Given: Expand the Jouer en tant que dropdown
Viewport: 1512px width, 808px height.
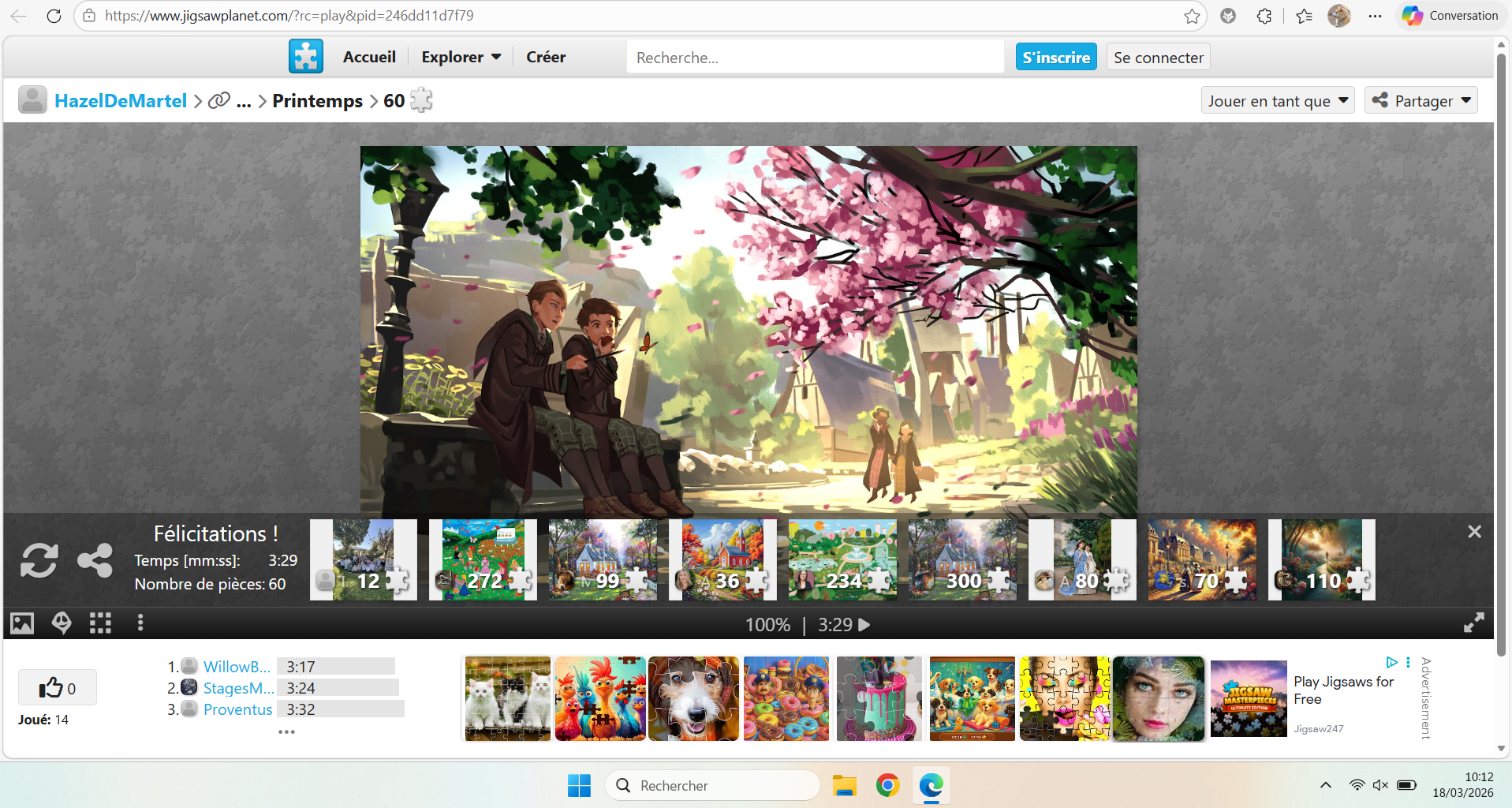Looking at the screenshot, I should pyautogui.click(x=1278, y=100).
